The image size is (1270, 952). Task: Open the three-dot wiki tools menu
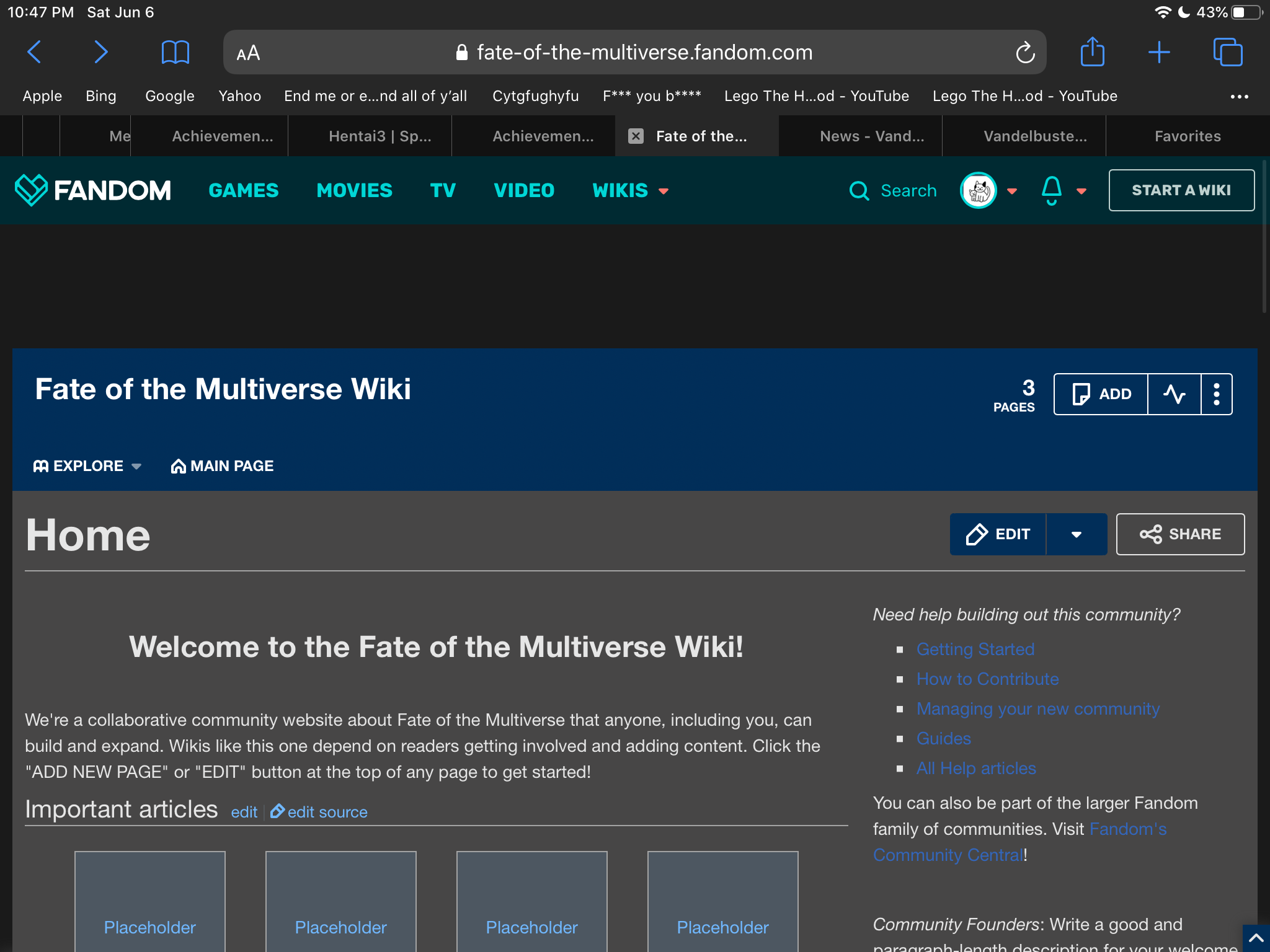[1216, 394]
